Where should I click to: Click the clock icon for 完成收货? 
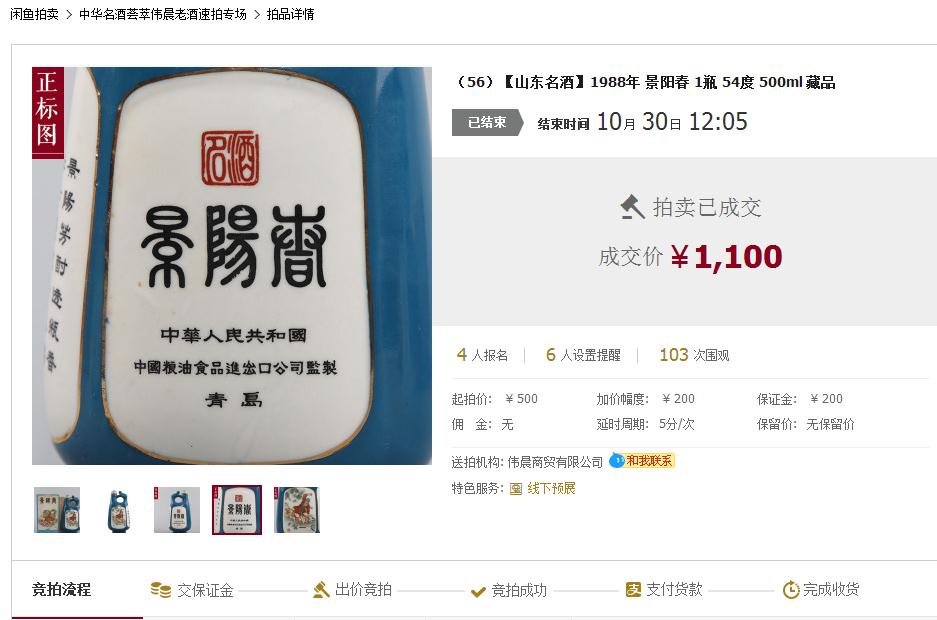pos(791,590)
